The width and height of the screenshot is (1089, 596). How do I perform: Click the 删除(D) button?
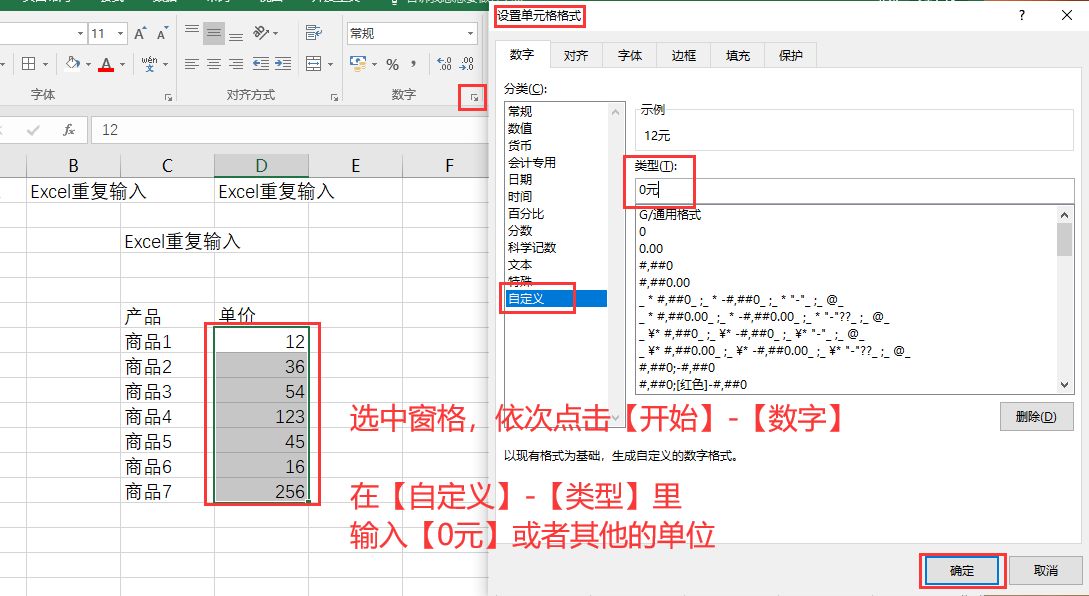click(x=1036, y=417)
